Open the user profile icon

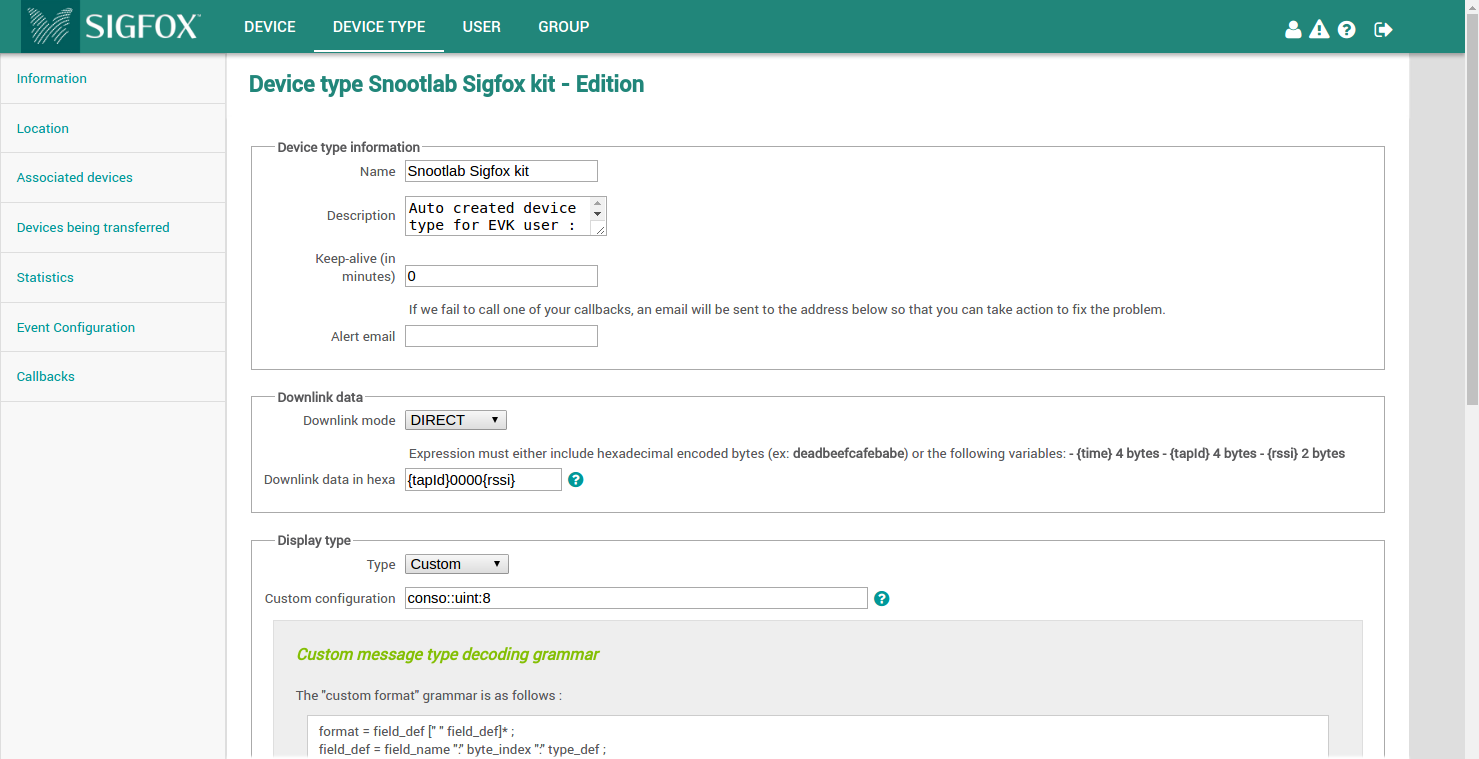tap(1293, 29)
